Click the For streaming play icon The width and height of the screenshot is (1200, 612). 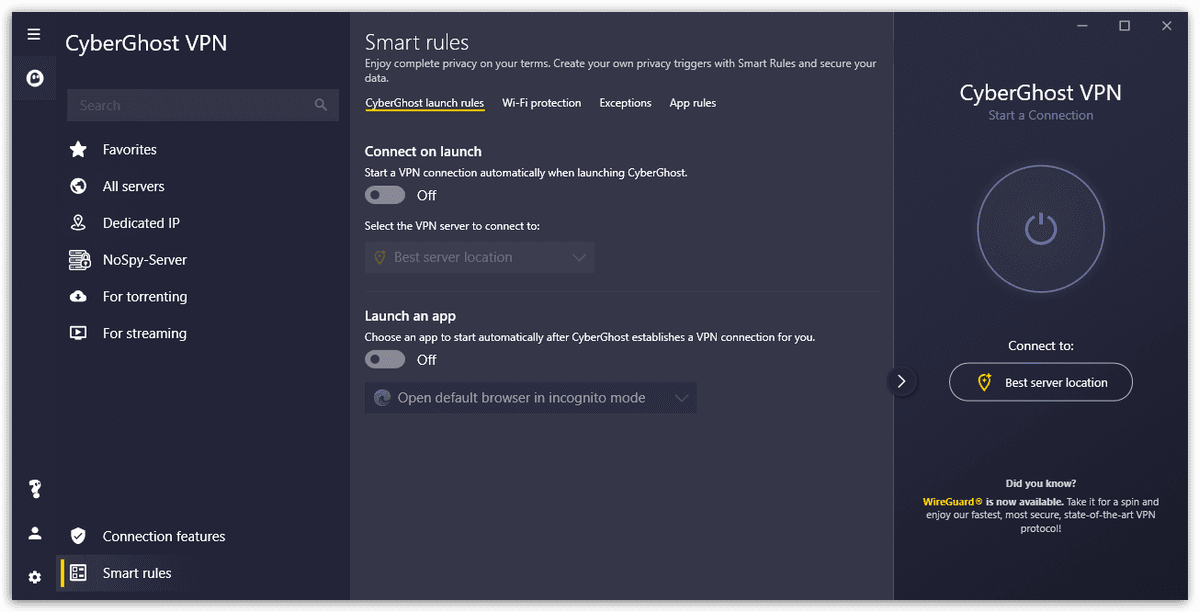[x=78, y=333]
